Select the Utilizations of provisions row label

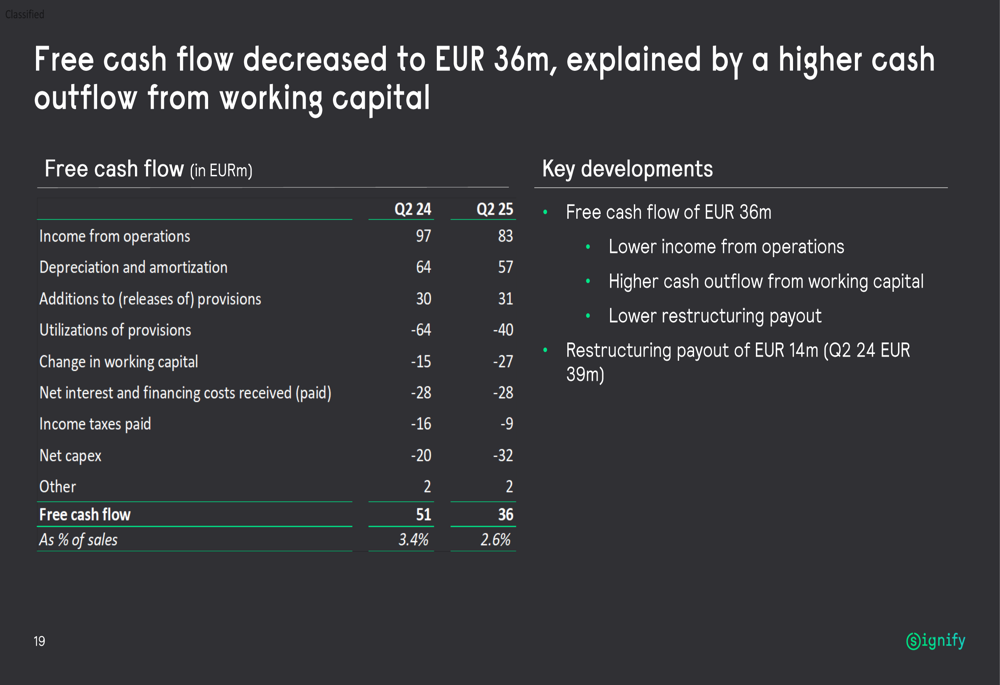tap(115, 330)
